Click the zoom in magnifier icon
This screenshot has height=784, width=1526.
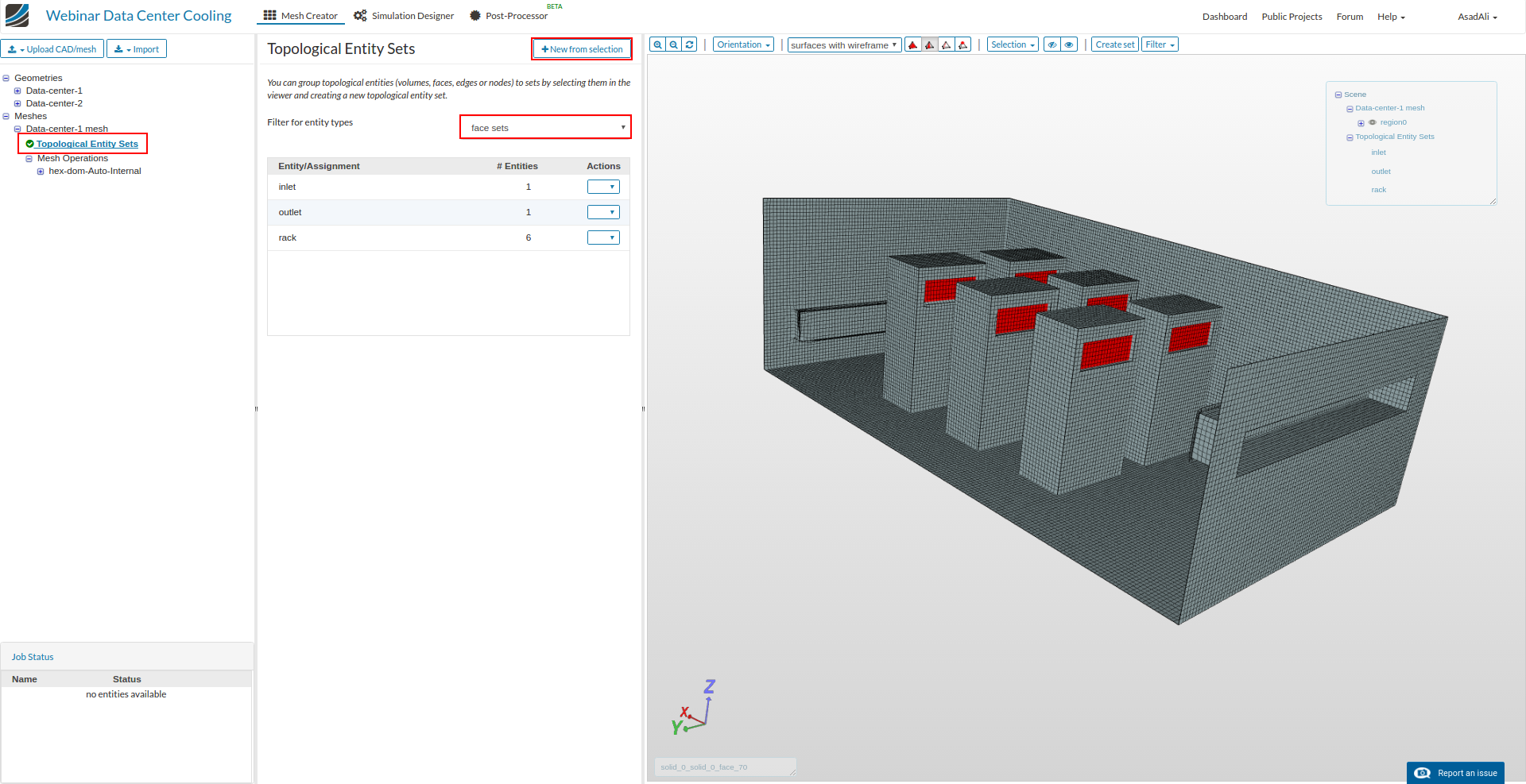click(x=657, y=45)
